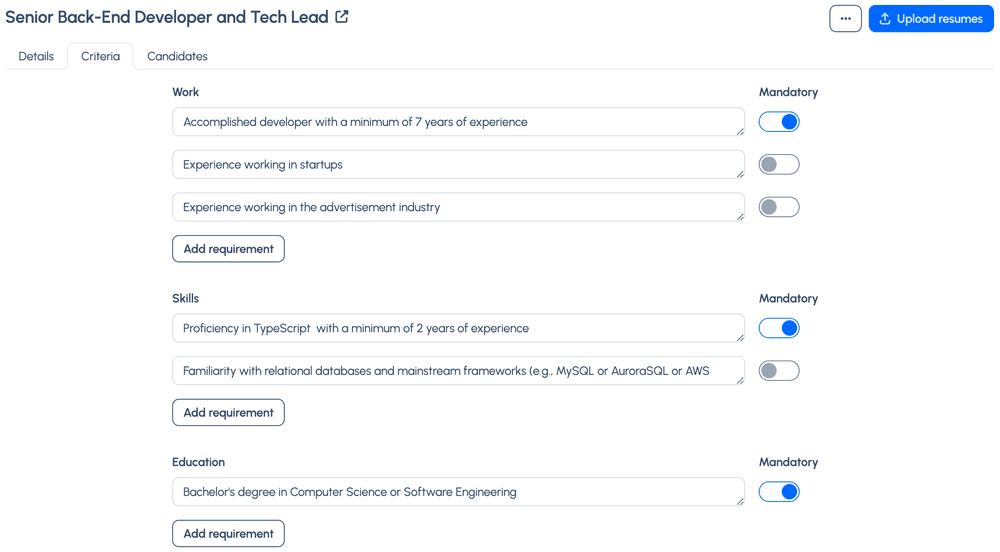The height and width of the screenshot is (552, 1000).
Task: Select the Criteria tab
Action: coord(100,56)
